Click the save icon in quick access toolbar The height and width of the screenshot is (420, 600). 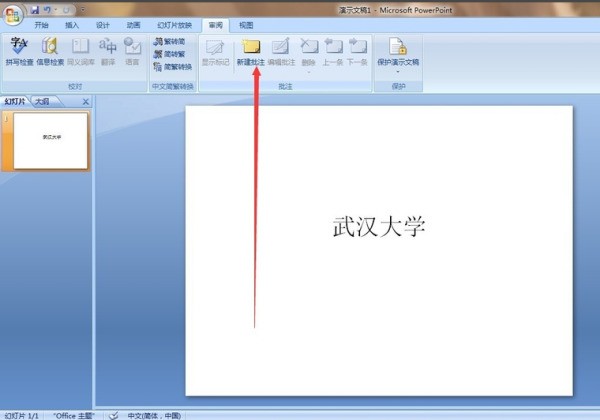pos(34,9)
